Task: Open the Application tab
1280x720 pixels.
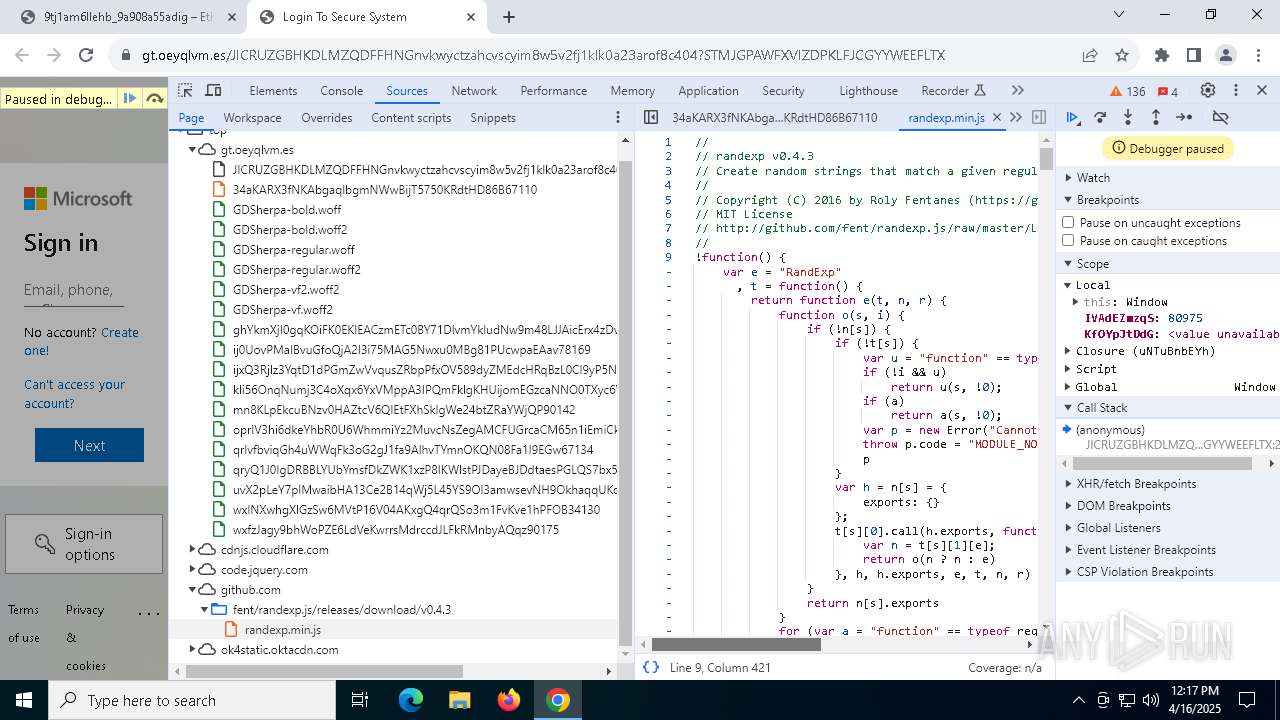Action: (708, 90)
